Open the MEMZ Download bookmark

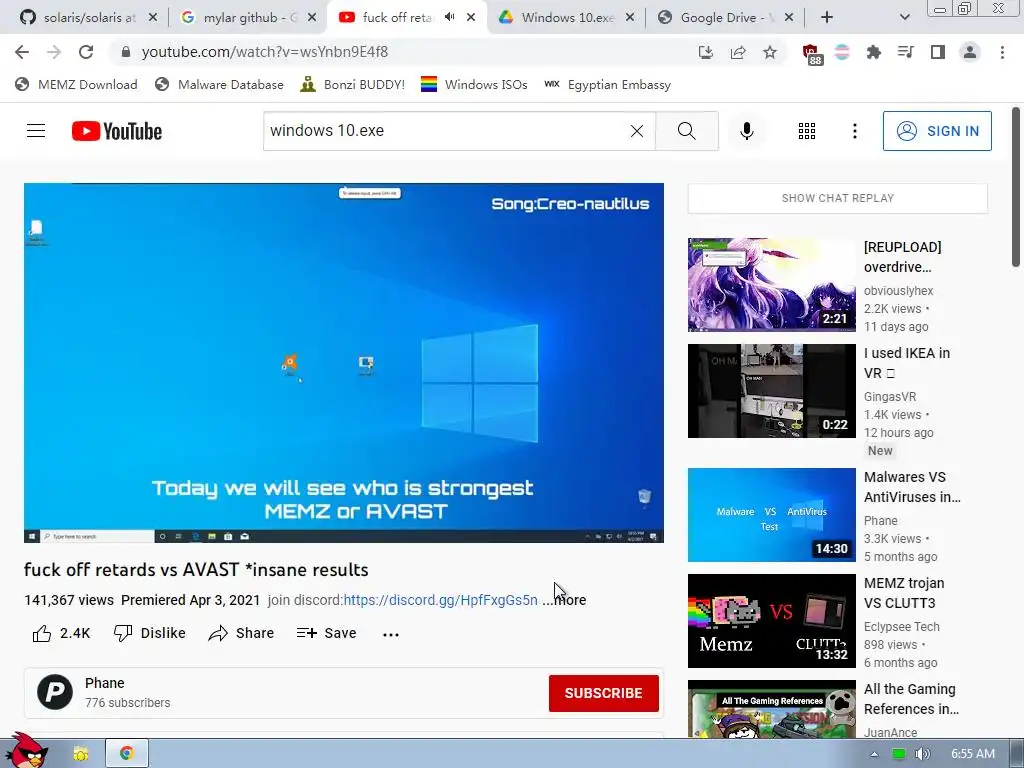tap(76, 84)
